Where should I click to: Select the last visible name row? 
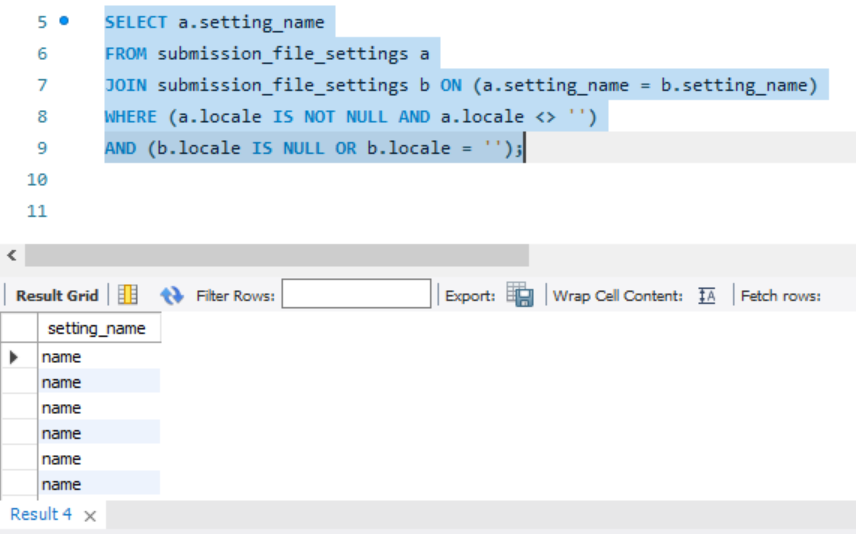click(x=99, y=484)
